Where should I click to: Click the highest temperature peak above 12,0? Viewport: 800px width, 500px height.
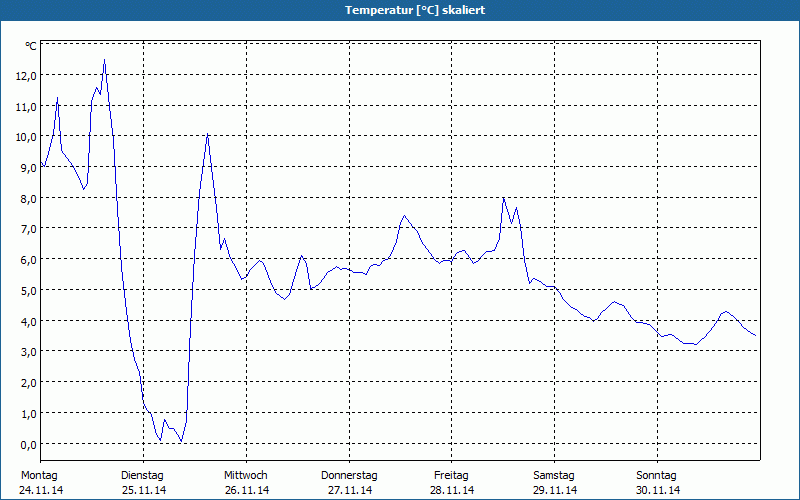[105, 60]
